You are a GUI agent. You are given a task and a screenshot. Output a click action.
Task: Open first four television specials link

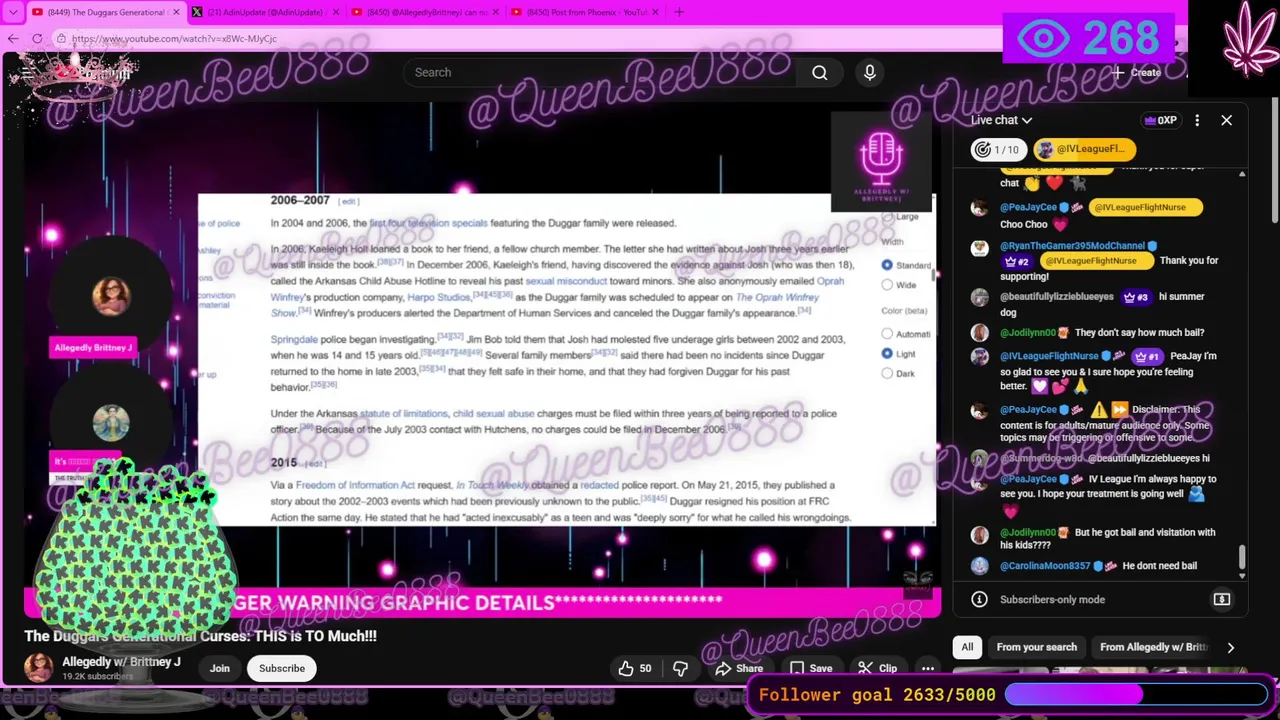(428, 223)
